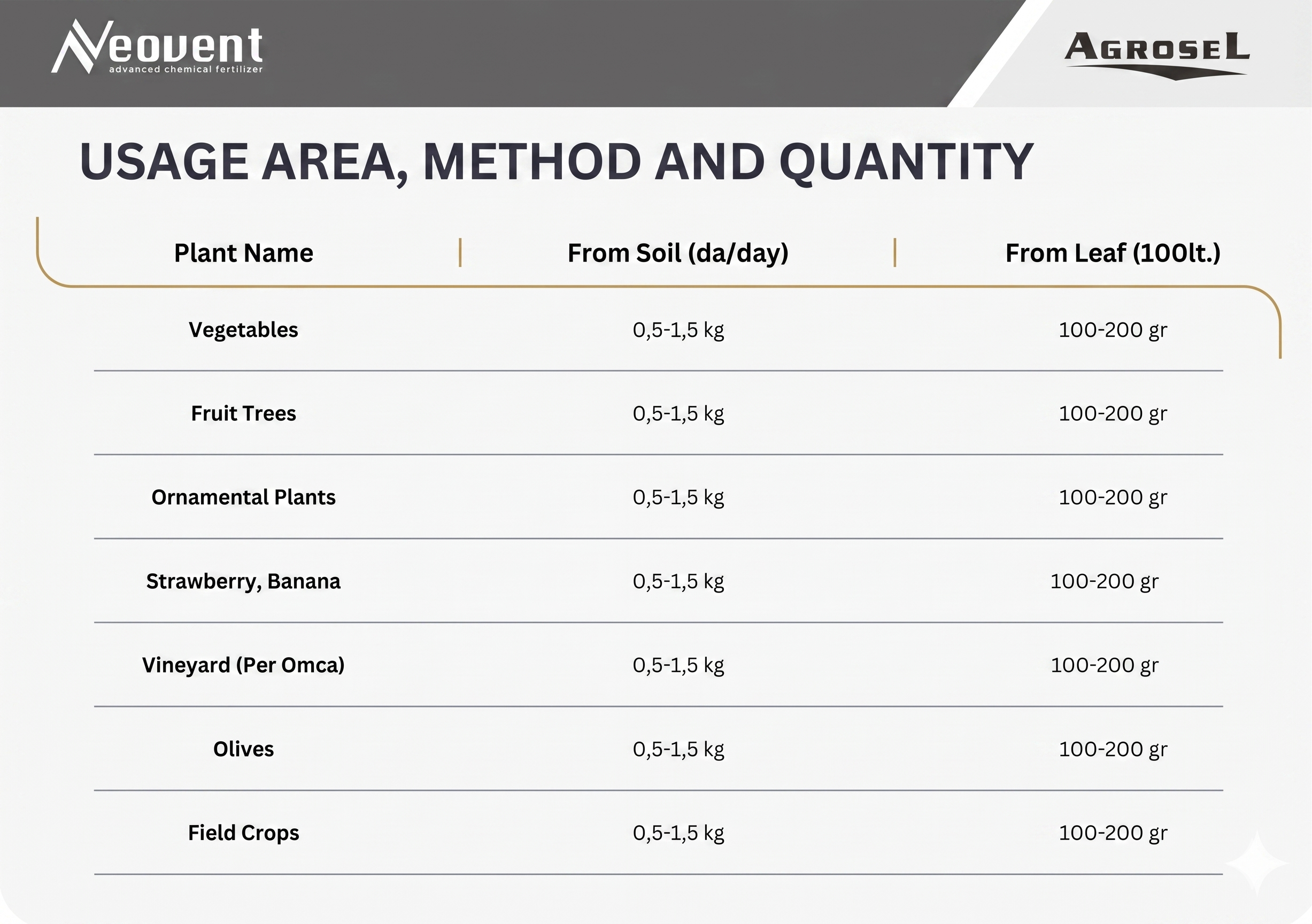Select the Usage Area, Method and Quantity title
Image resolution: width=1312 pixels, height=924 pixels.
[x=556, y=161]
